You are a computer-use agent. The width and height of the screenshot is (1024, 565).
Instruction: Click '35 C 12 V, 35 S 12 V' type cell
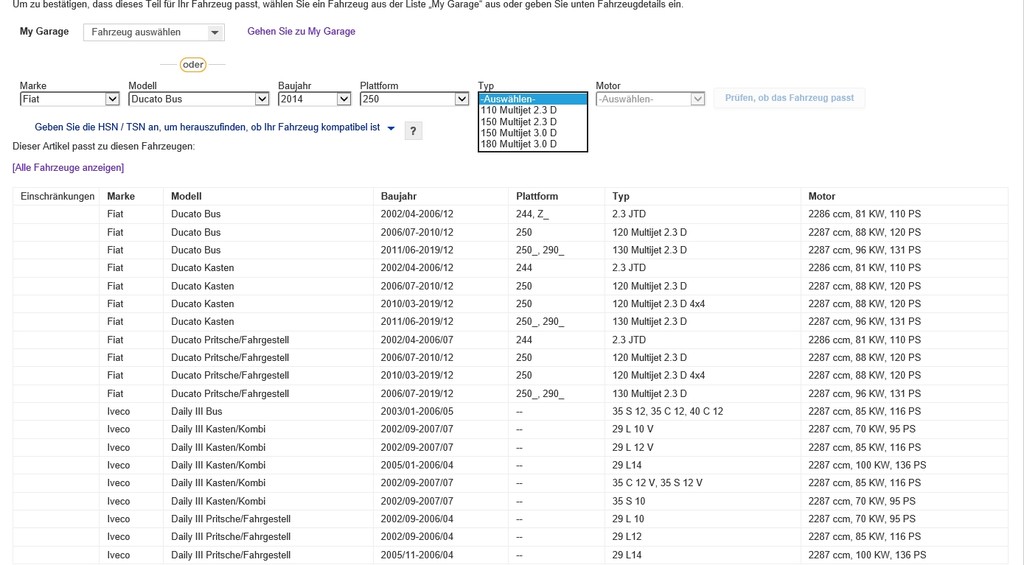[657, 483]
